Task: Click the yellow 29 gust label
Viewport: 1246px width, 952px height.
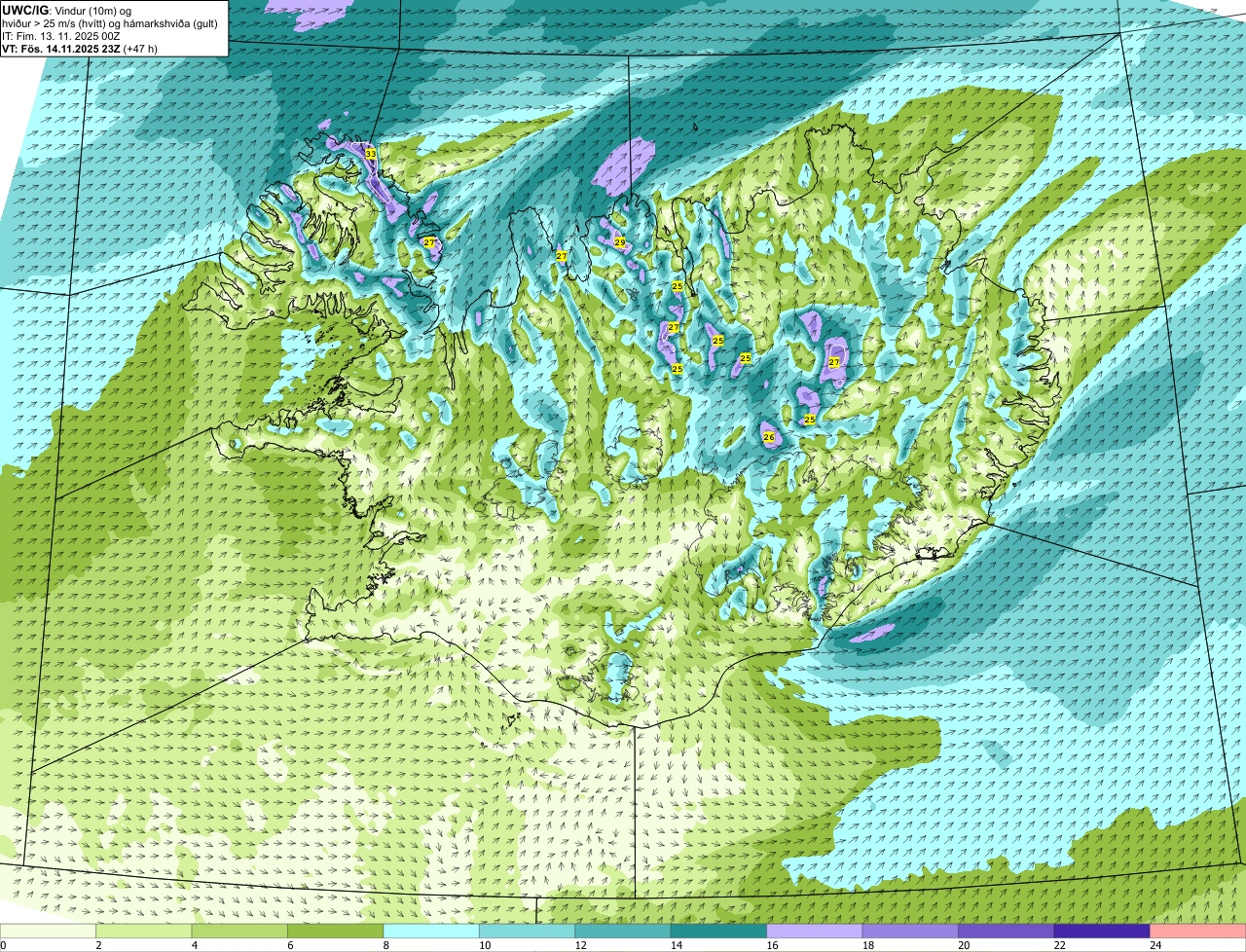Action: pyautogui.click(x=619, y=241)
